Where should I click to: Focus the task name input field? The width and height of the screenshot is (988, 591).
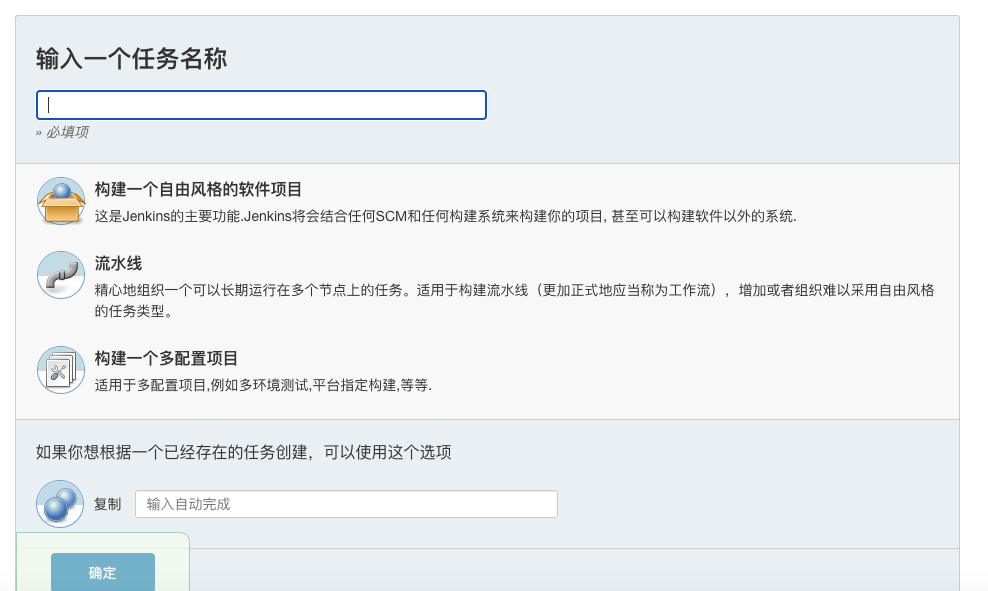pos(261,105)
